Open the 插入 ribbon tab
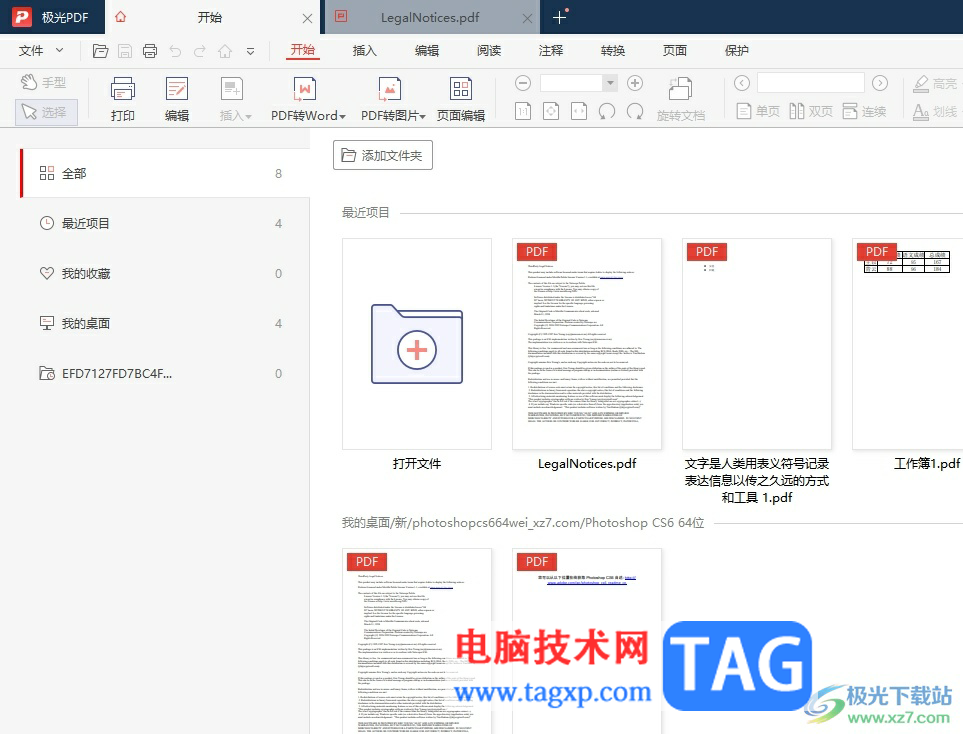Image resolution: width=963 pixels, height=734 pixels. [x=364, y=50]
